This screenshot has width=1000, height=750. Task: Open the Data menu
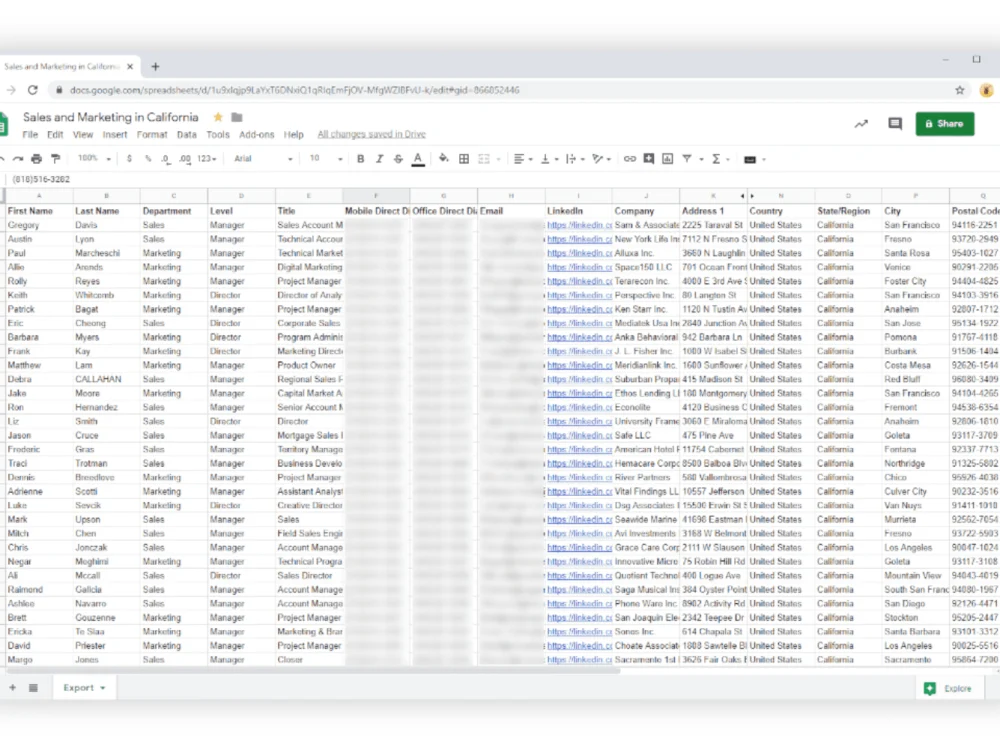tap(187, 134)
